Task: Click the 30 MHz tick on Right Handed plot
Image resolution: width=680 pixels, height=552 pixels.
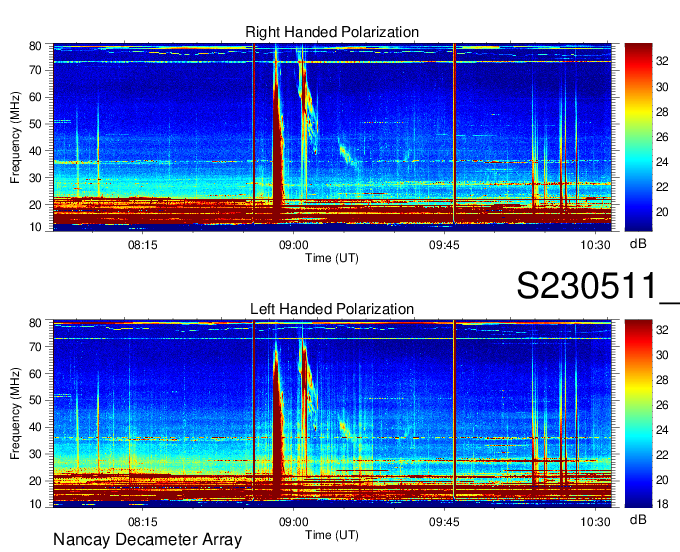Action: (35, 178)
